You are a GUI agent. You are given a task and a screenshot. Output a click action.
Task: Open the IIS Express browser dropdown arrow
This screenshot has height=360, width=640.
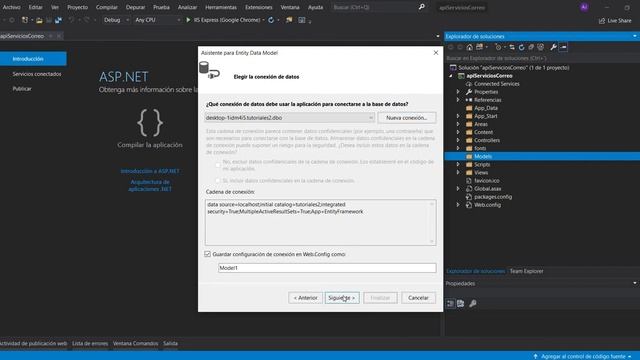264,20
